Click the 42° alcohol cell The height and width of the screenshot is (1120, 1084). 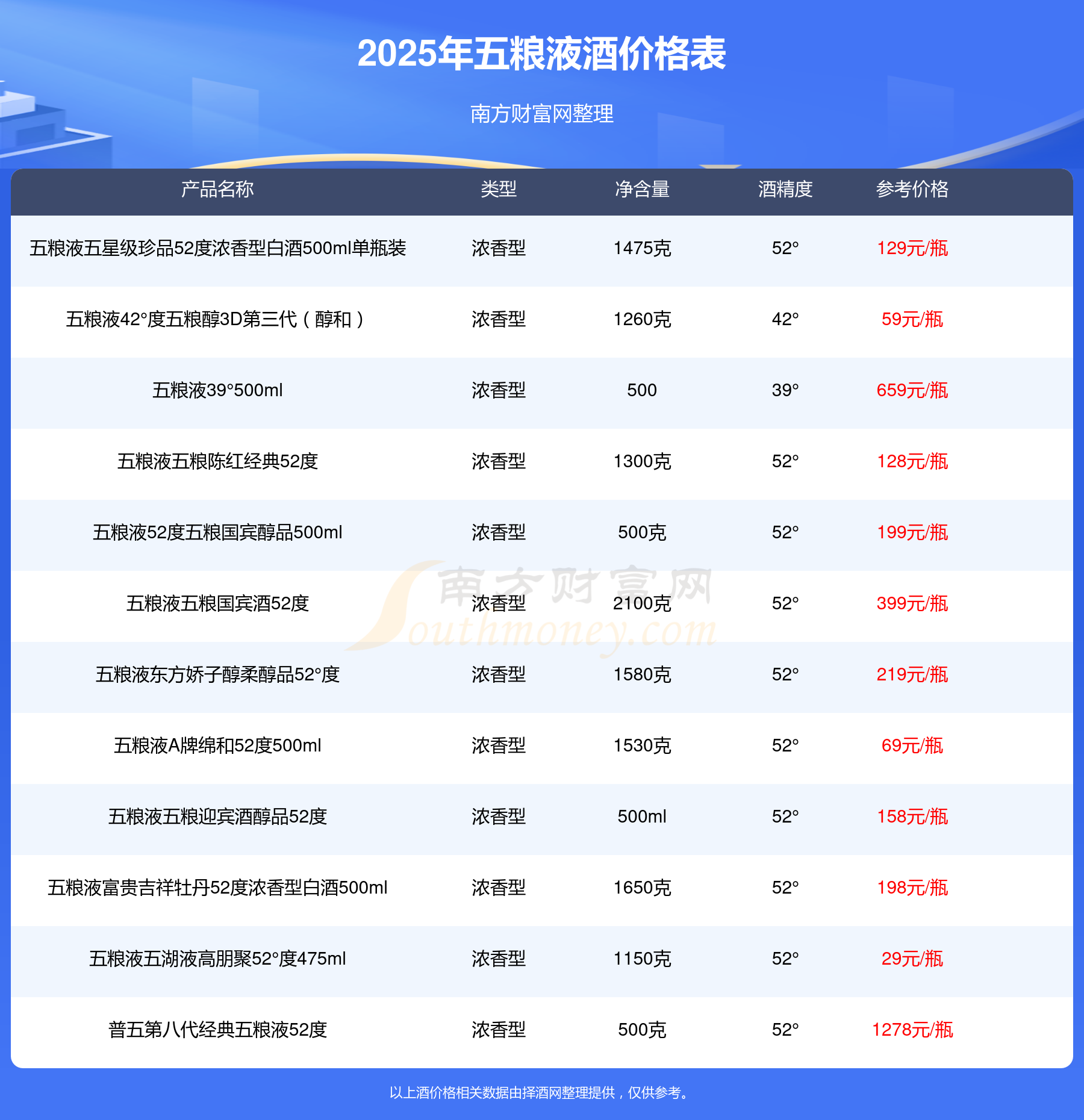tap(785, 319)
